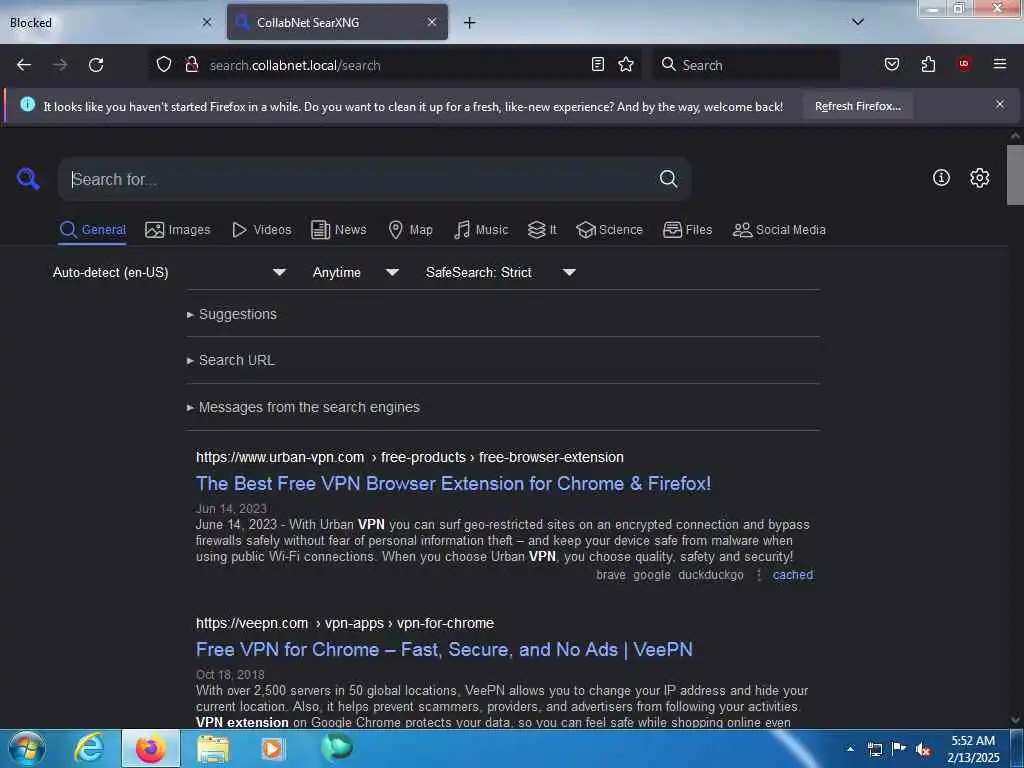Dismiss the Firefox refresh notification bar
This screenshot has height=768, width=1024.
coord(1000,104)
